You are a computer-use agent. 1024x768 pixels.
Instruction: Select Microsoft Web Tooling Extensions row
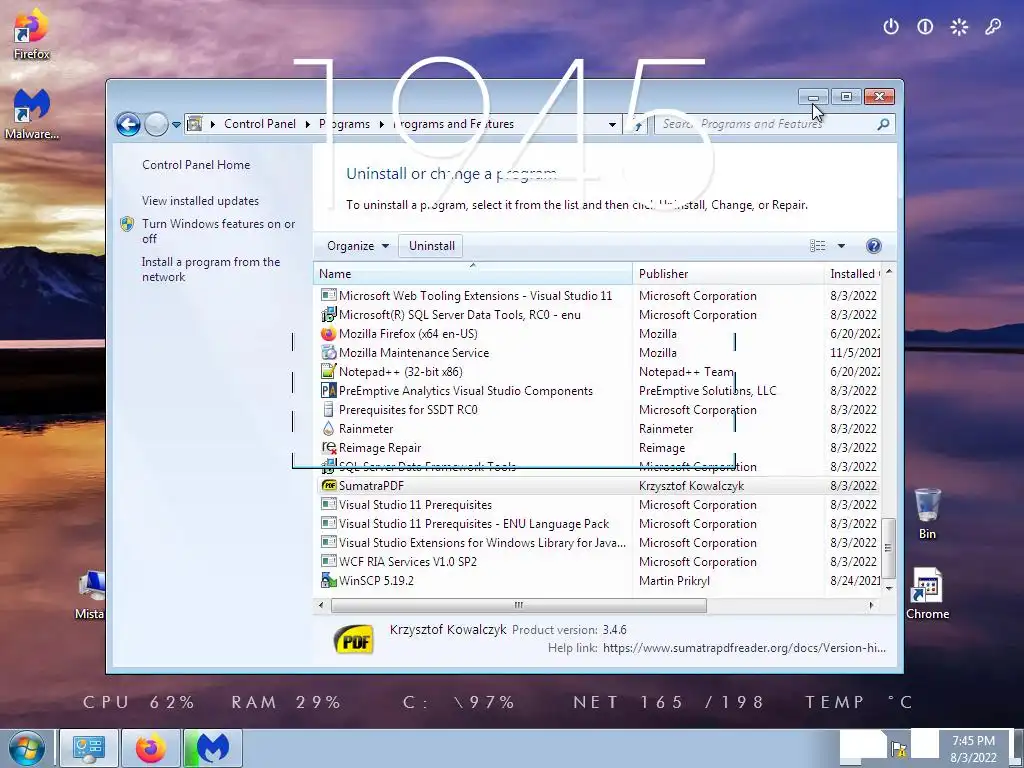(x=597, y=296)
